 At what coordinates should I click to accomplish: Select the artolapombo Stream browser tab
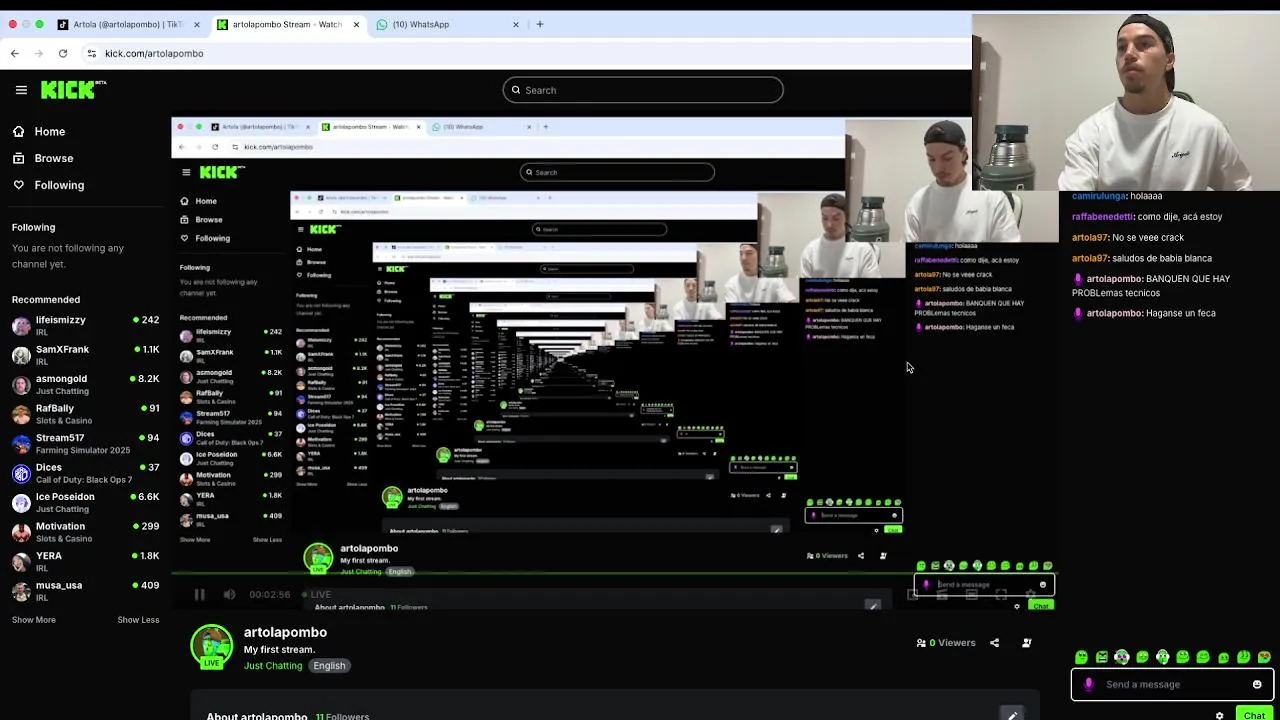[288, 24]
